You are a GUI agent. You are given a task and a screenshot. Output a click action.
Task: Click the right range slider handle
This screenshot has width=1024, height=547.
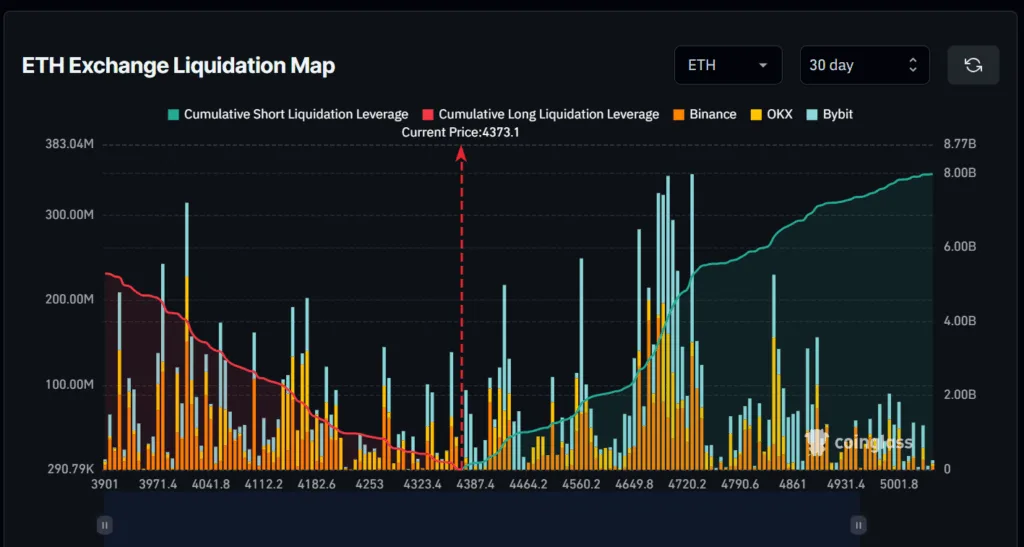click(x=858, y=524)
